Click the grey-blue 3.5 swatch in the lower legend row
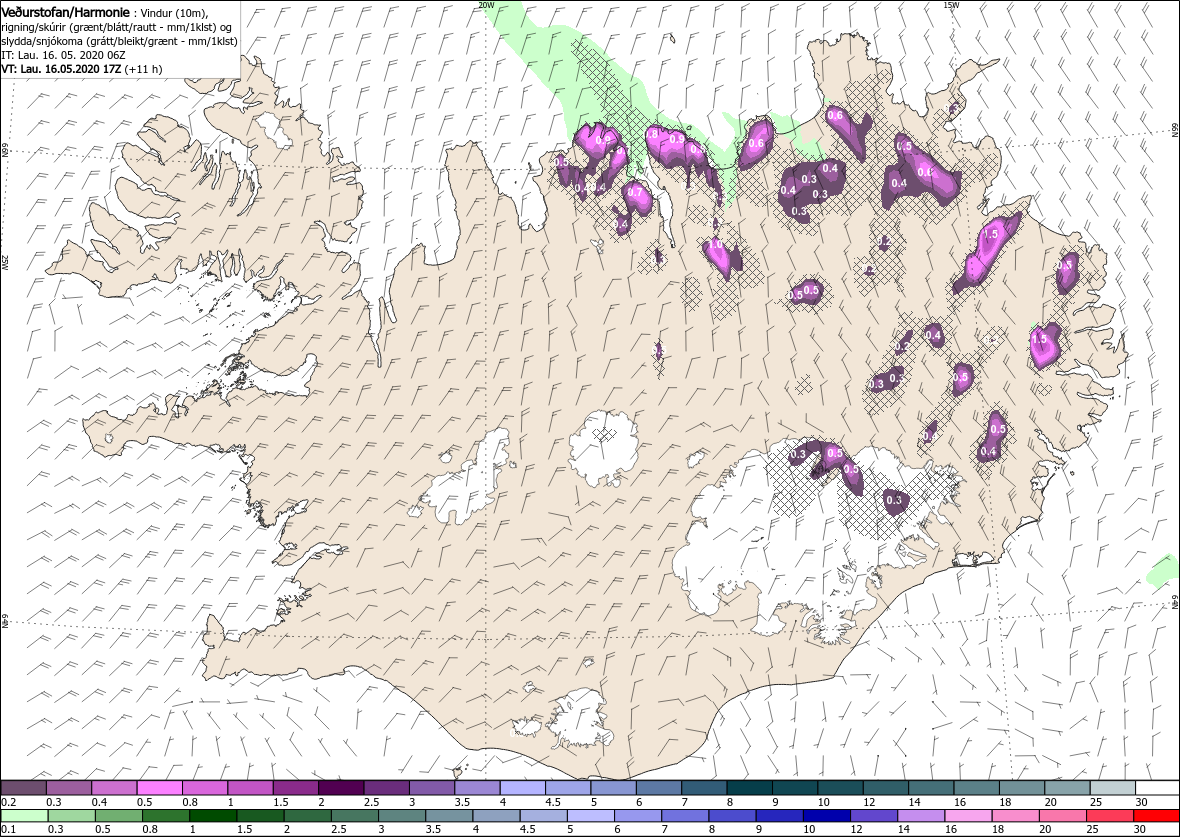This screenshot has width=1180, height=837. click(x=449, y=816)
